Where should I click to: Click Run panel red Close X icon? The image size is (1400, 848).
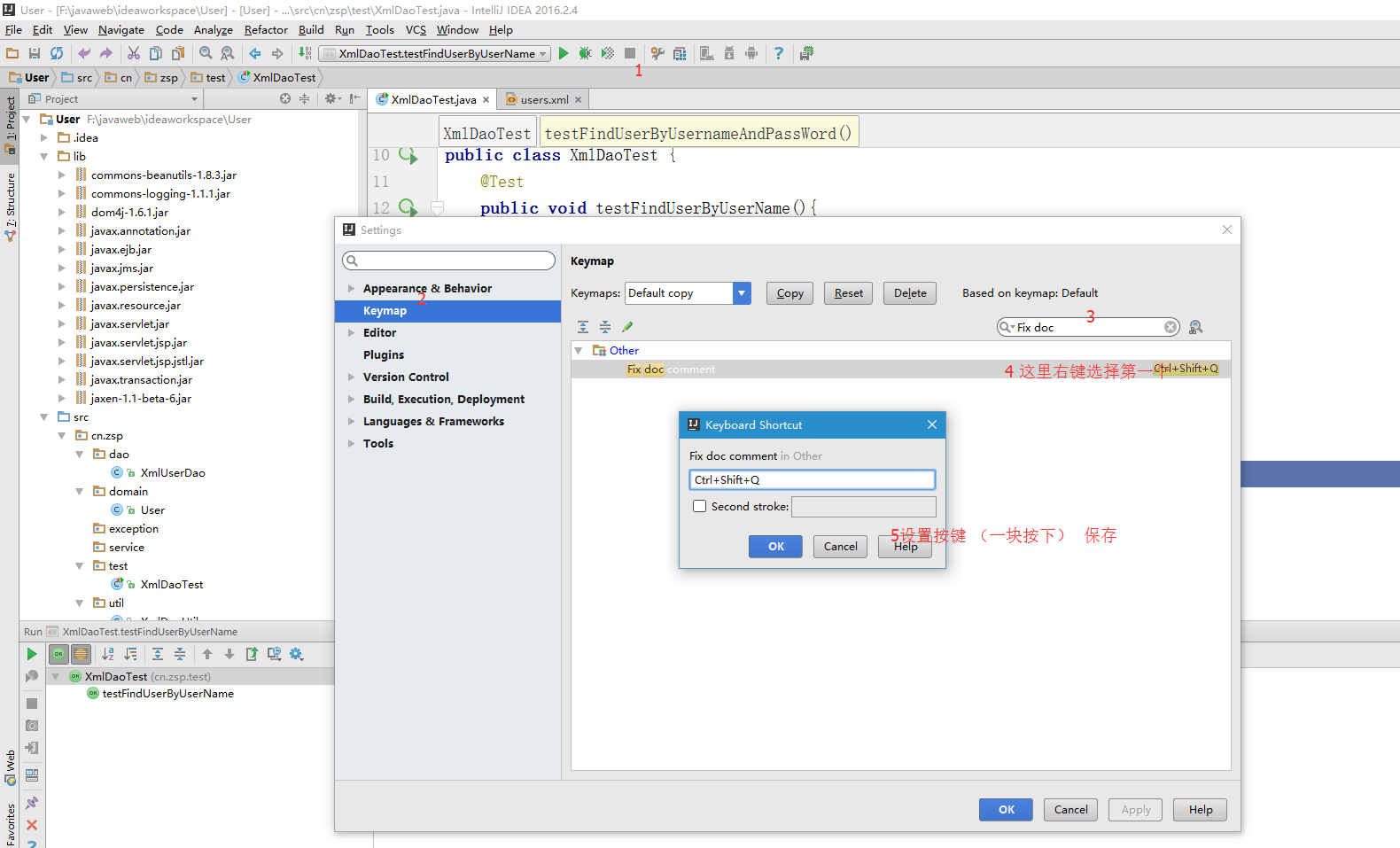32,824
